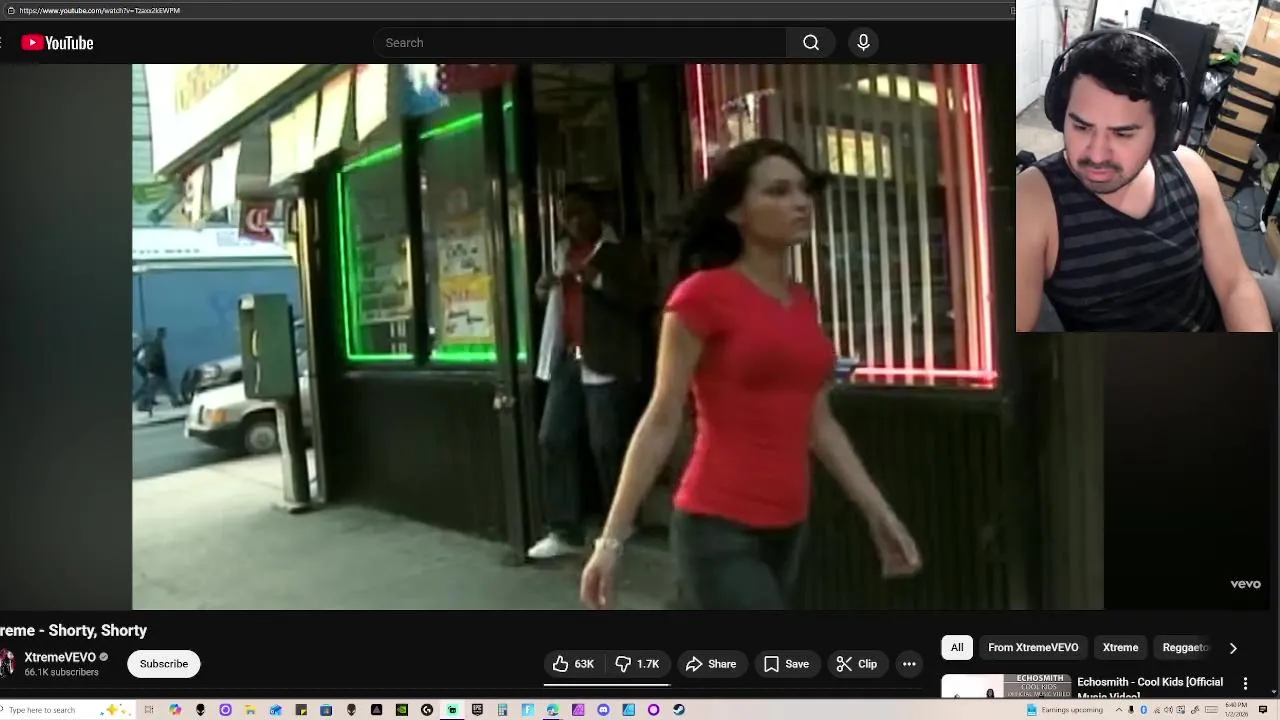Subscribe to XtremeVEVO
The height and width of the screenshot is (720, 1280).
(164, 664)
